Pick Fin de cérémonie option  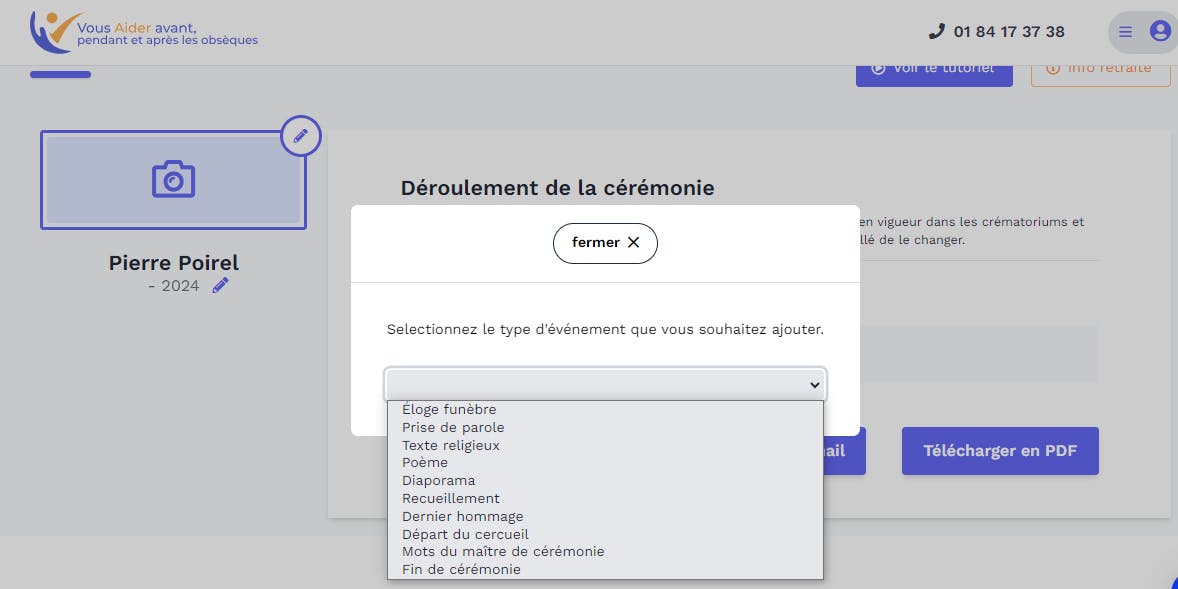pos(606,569)
